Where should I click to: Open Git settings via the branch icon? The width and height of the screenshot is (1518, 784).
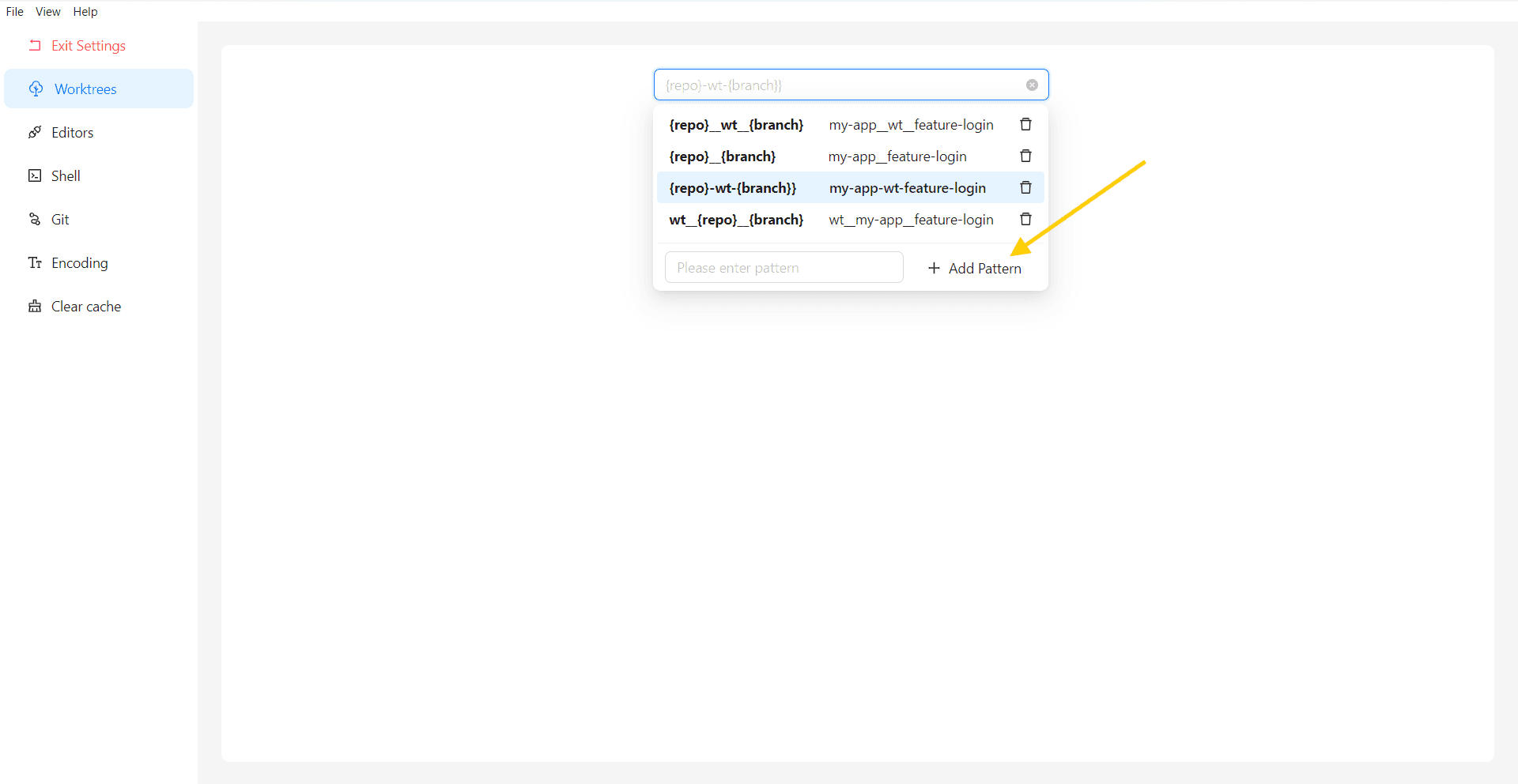tap(35, 219)
